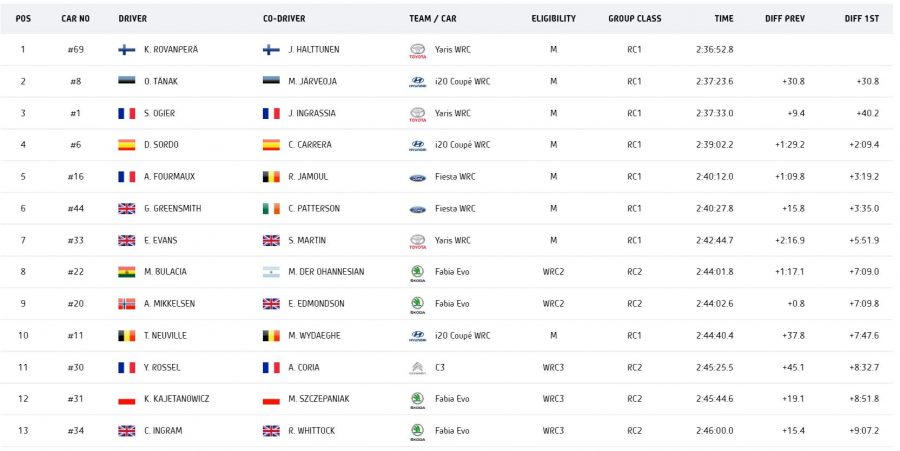
Task: Select driver name E. Evans
Action: click(x=160, y=240)
